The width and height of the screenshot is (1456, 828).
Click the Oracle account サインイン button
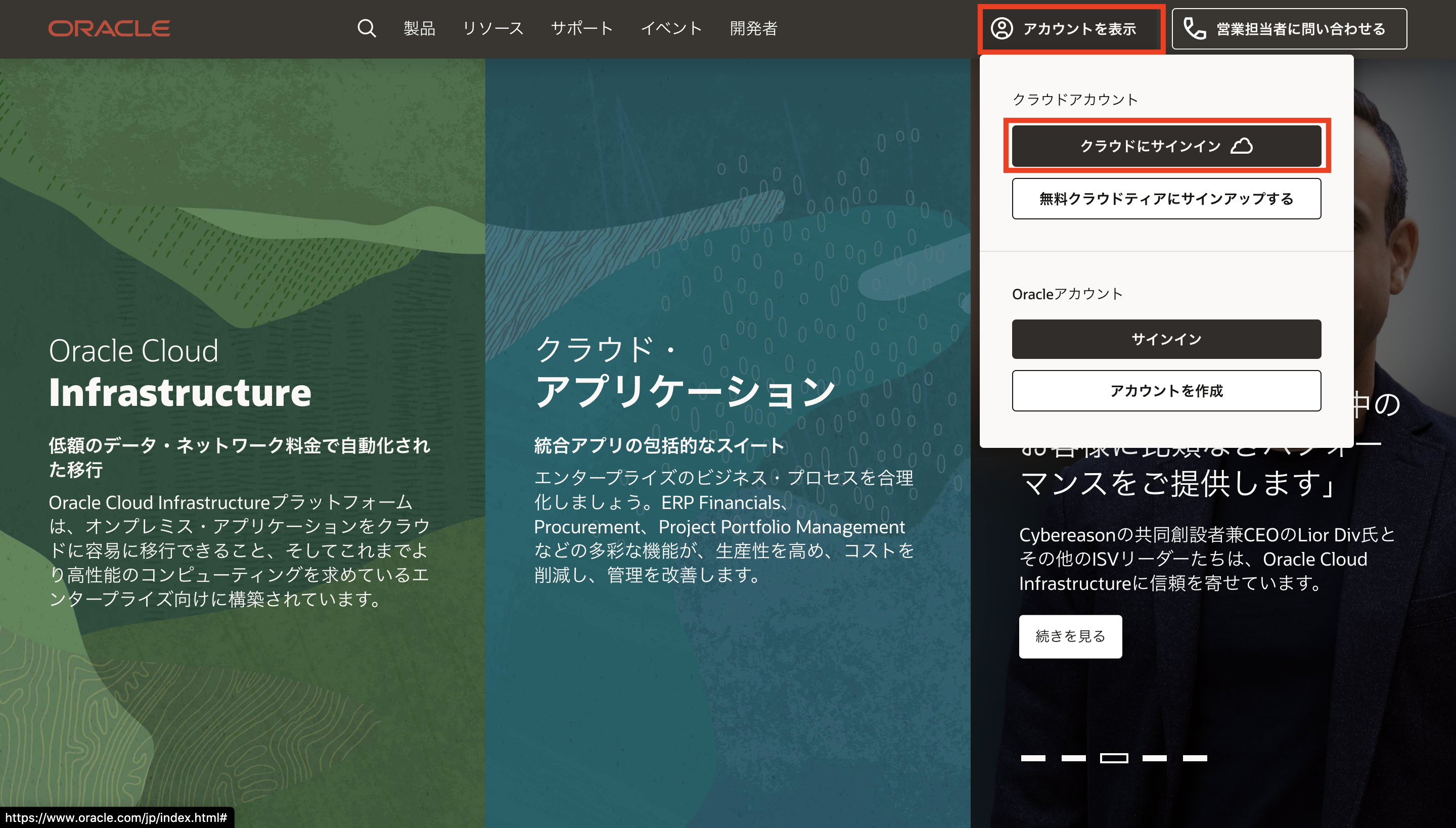1166,339
